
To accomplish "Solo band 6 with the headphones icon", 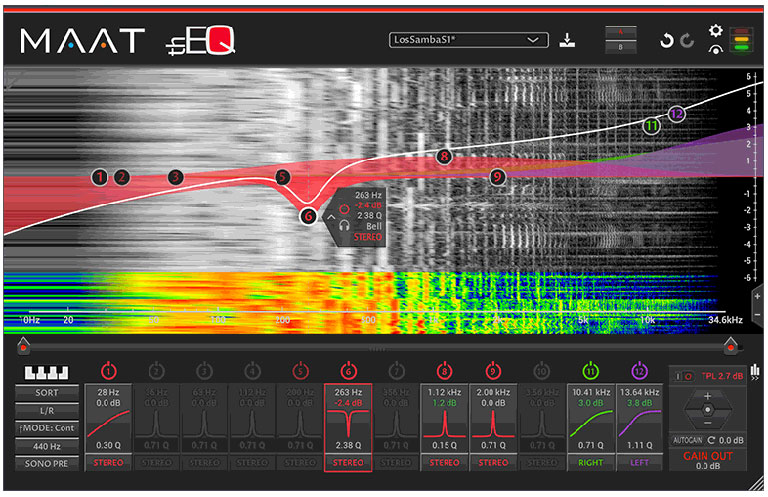I will 344,226.
